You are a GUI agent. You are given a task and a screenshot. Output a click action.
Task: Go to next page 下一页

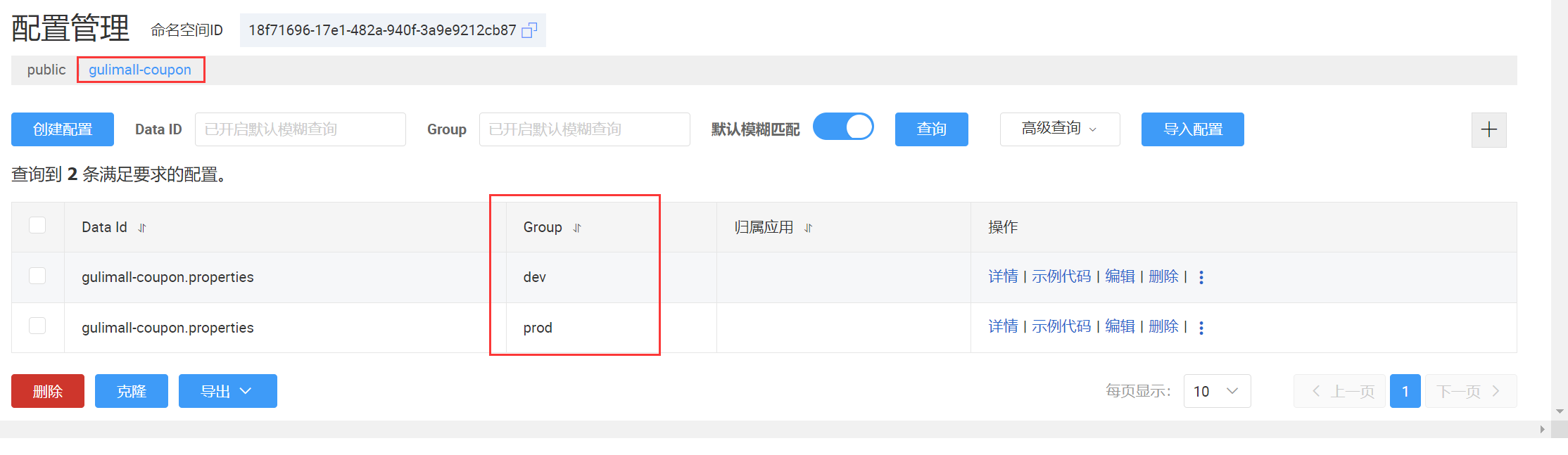[1470, 391]
